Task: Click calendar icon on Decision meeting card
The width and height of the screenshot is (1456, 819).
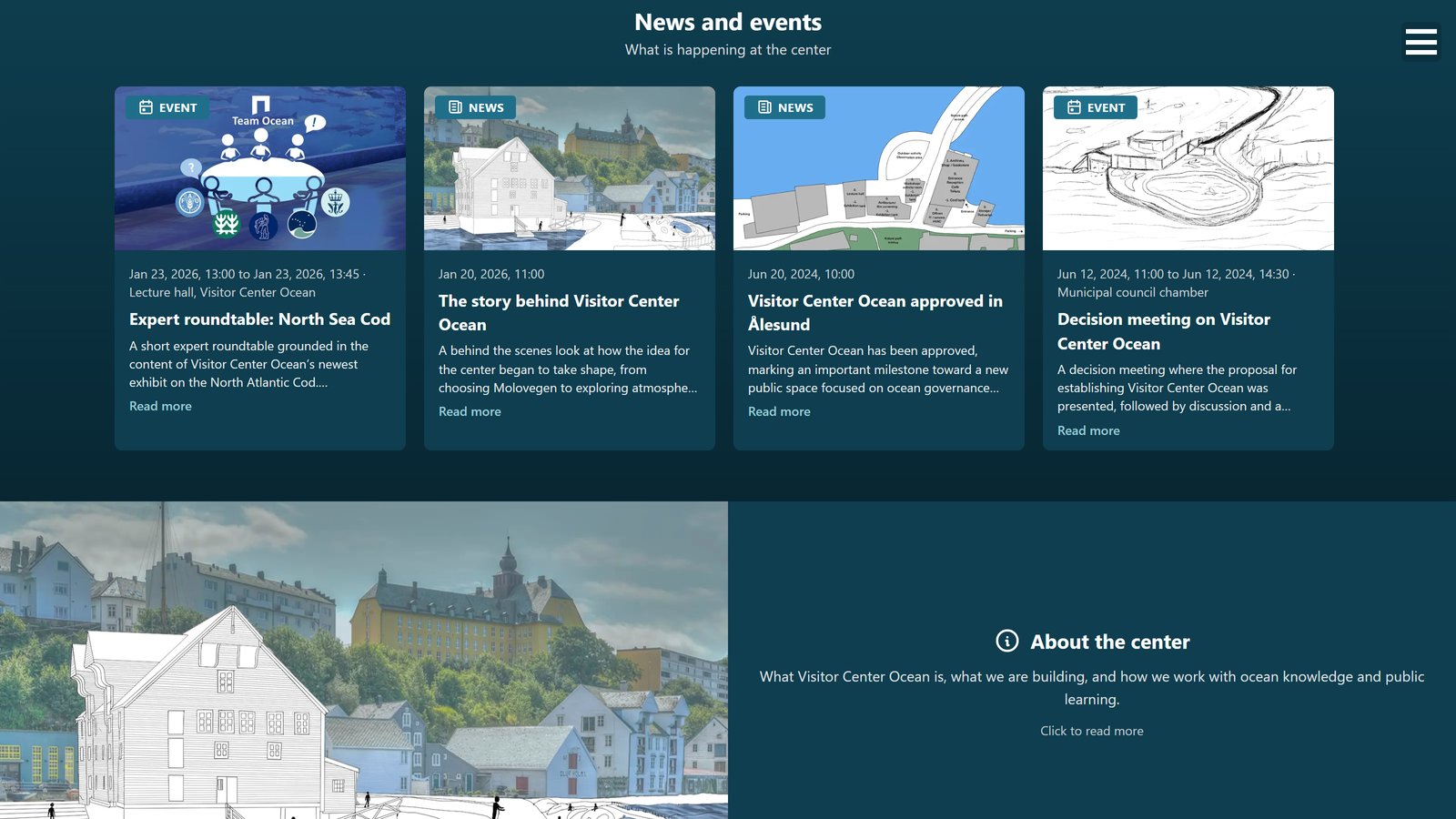Action: [1074, 107]
